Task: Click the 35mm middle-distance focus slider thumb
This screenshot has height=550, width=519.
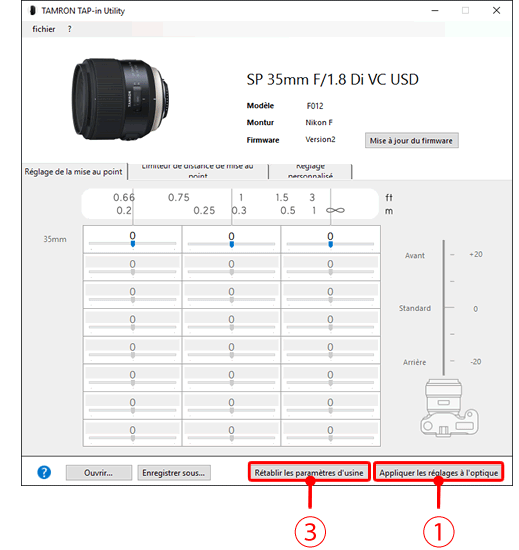Action: coord(231,244)
